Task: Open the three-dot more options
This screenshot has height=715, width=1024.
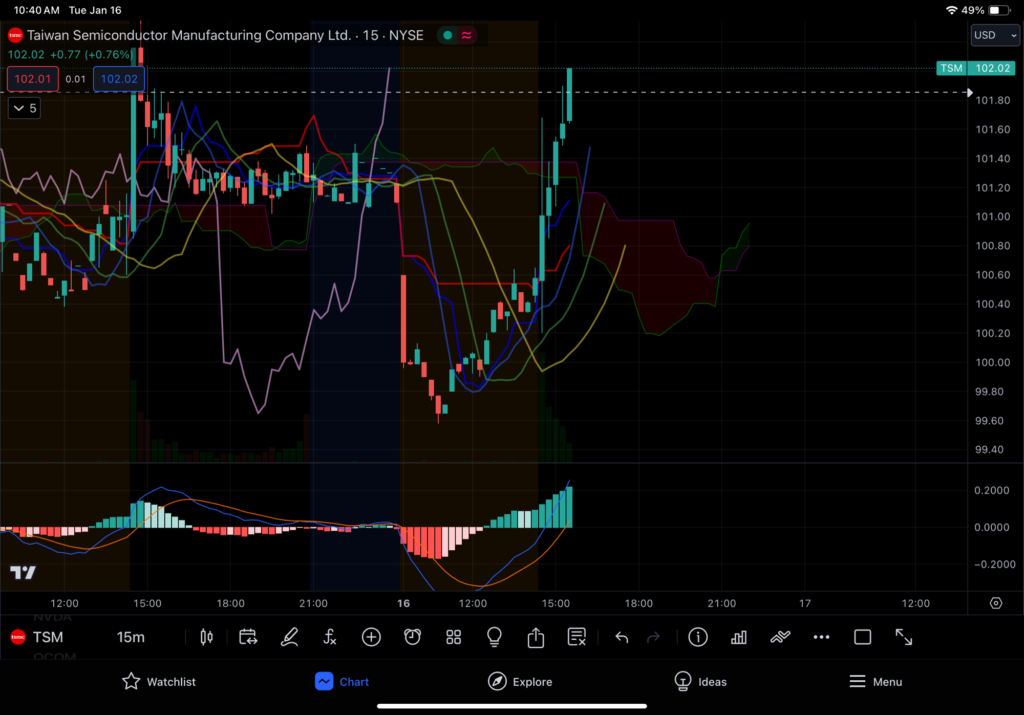Action: (x=821, y=637)
